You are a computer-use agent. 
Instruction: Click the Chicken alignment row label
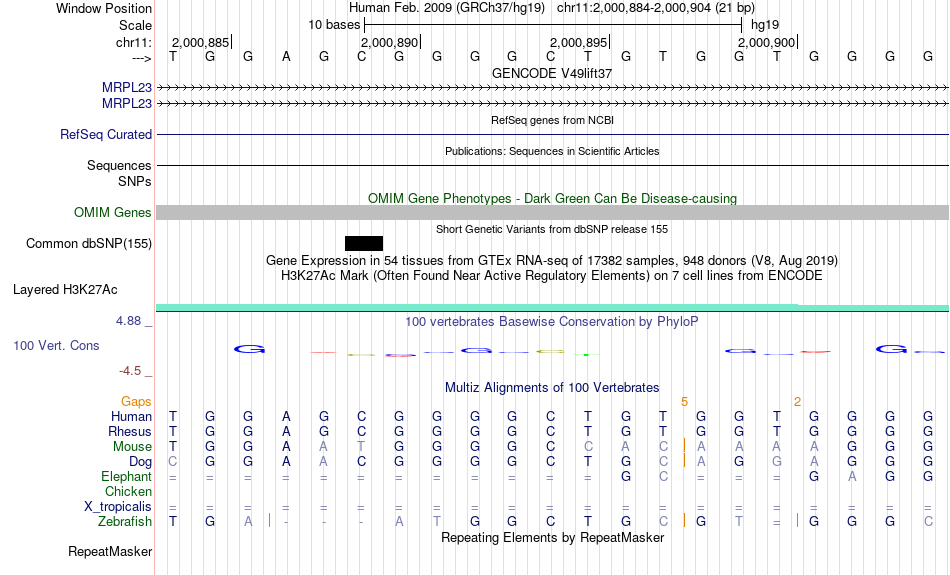click(128, 491)
